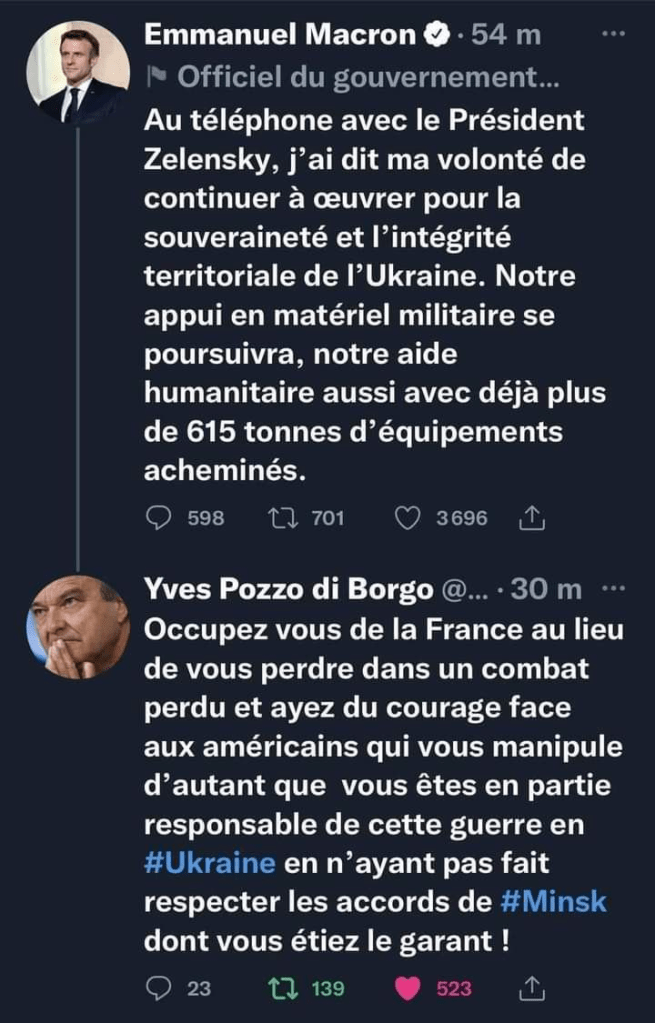Share Emmanuel Macron's tweet
655x1023 pixels.
point(532,517)
